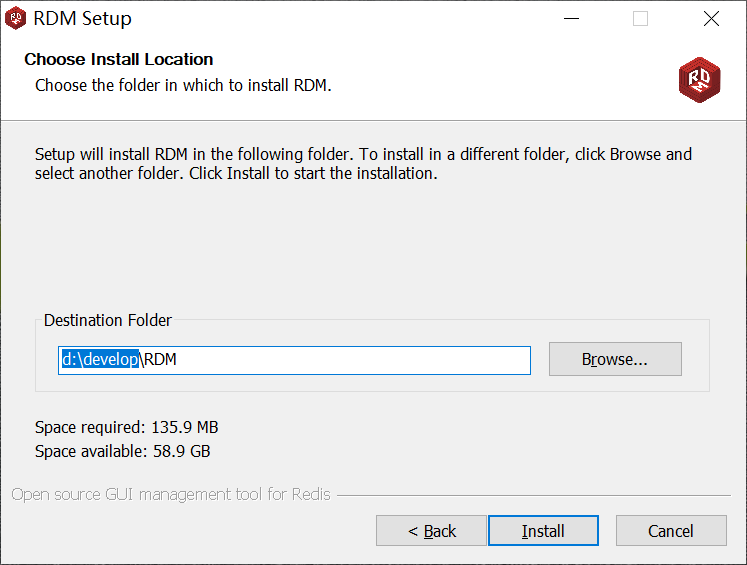Close the RDM Setup window

711,19
